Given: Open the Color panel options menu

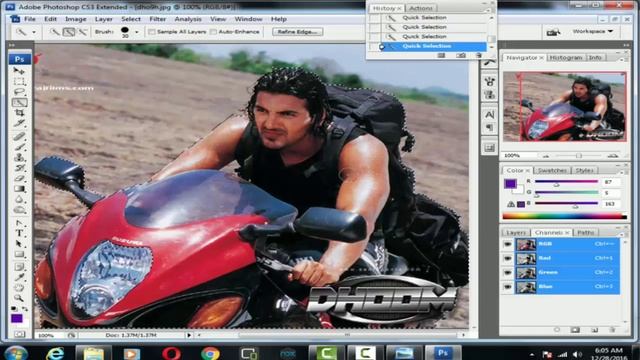Looking at the screenshot, I should tap(622, 172).
